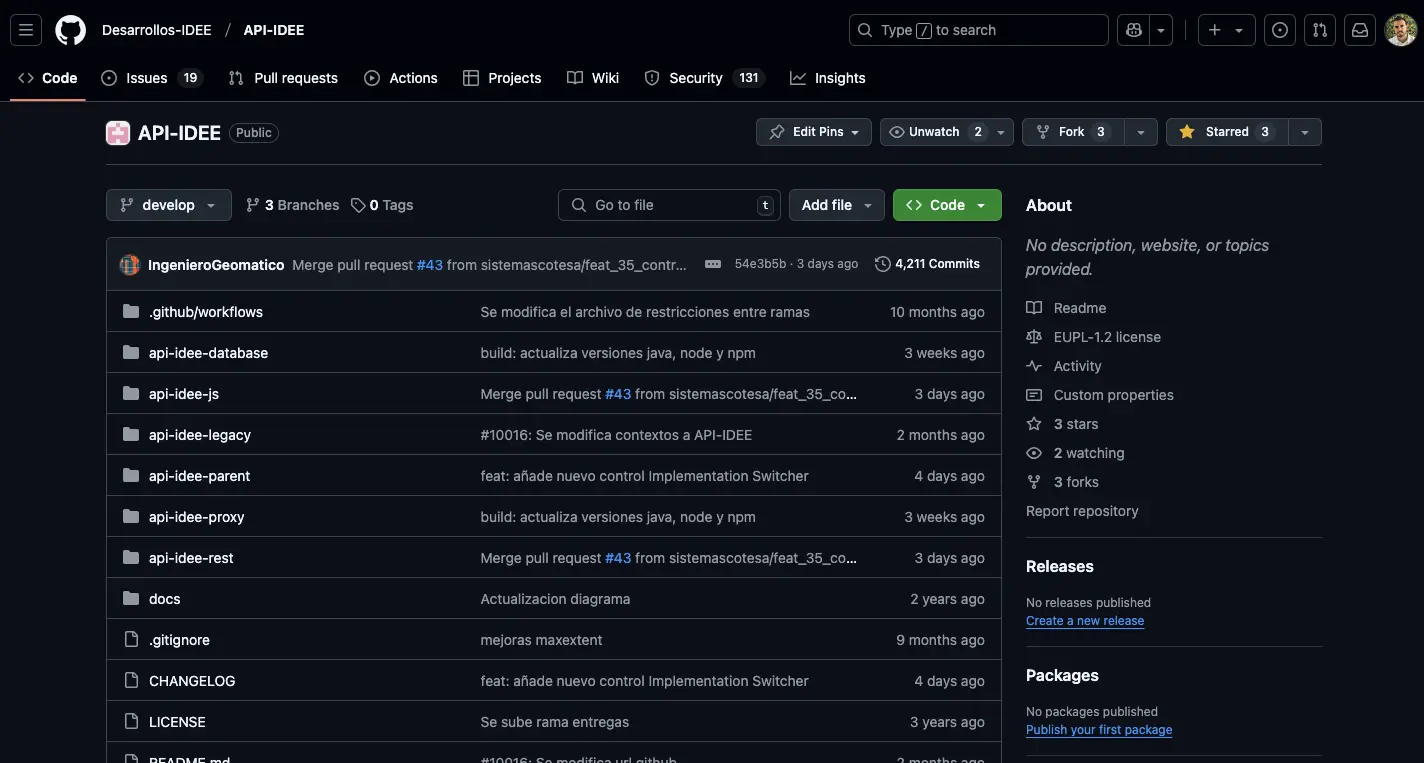Viewport: 1424px width, 763px height.
Task: Open the docs folder
Action: pos(165,599)
